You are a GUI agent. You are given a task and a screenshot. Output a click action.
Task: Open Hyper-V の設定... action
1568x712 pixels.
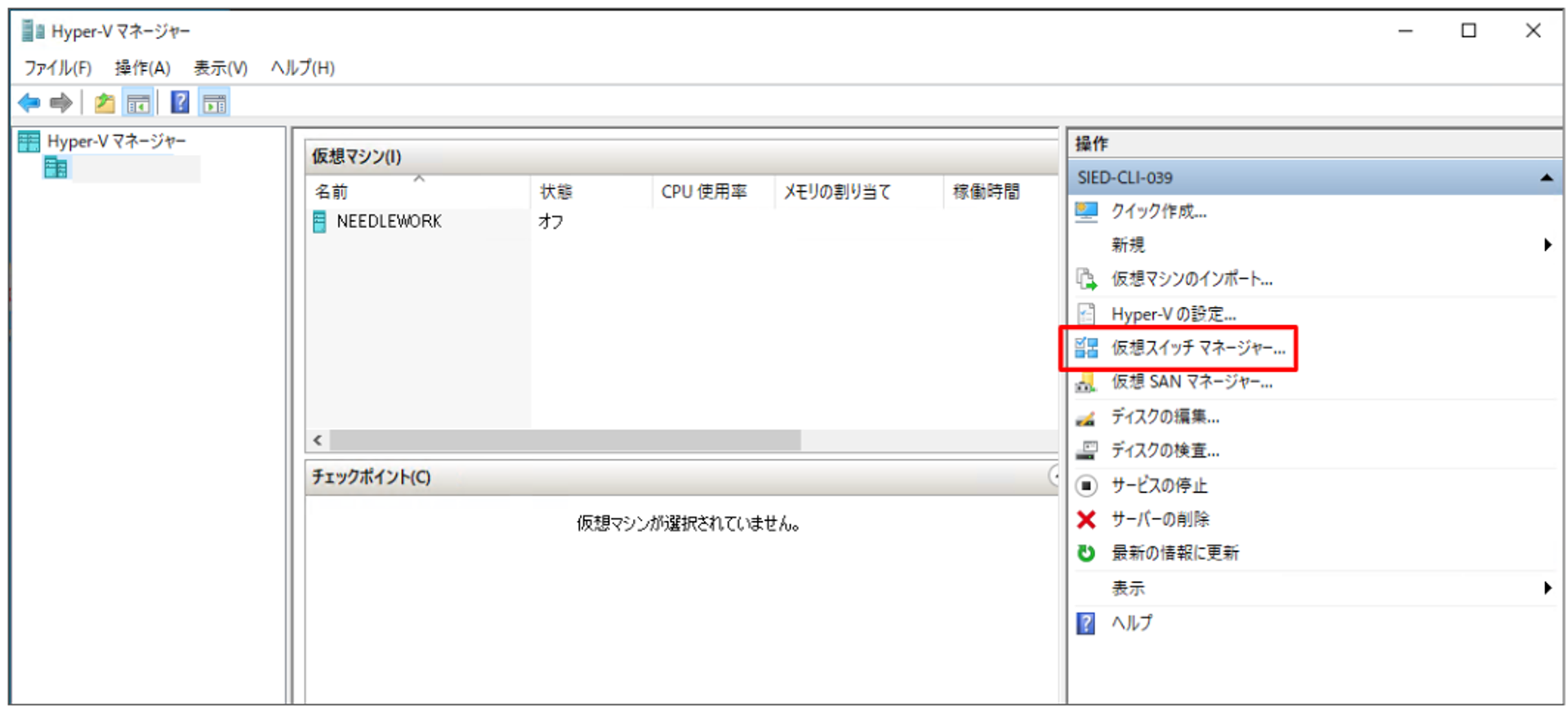point(1174,314)
